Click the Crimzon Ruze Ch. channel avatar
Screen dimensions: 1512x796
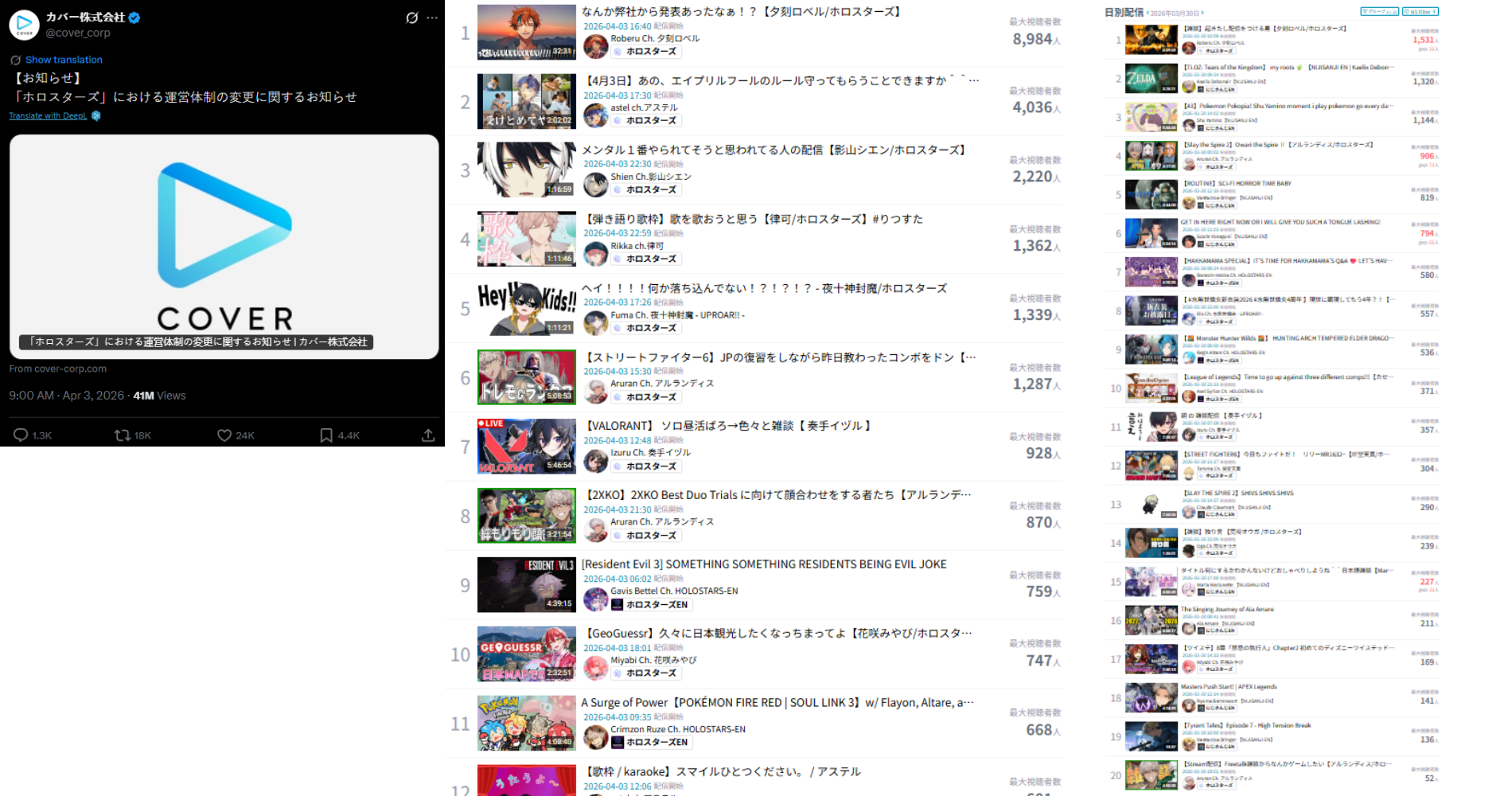(596, 737)
